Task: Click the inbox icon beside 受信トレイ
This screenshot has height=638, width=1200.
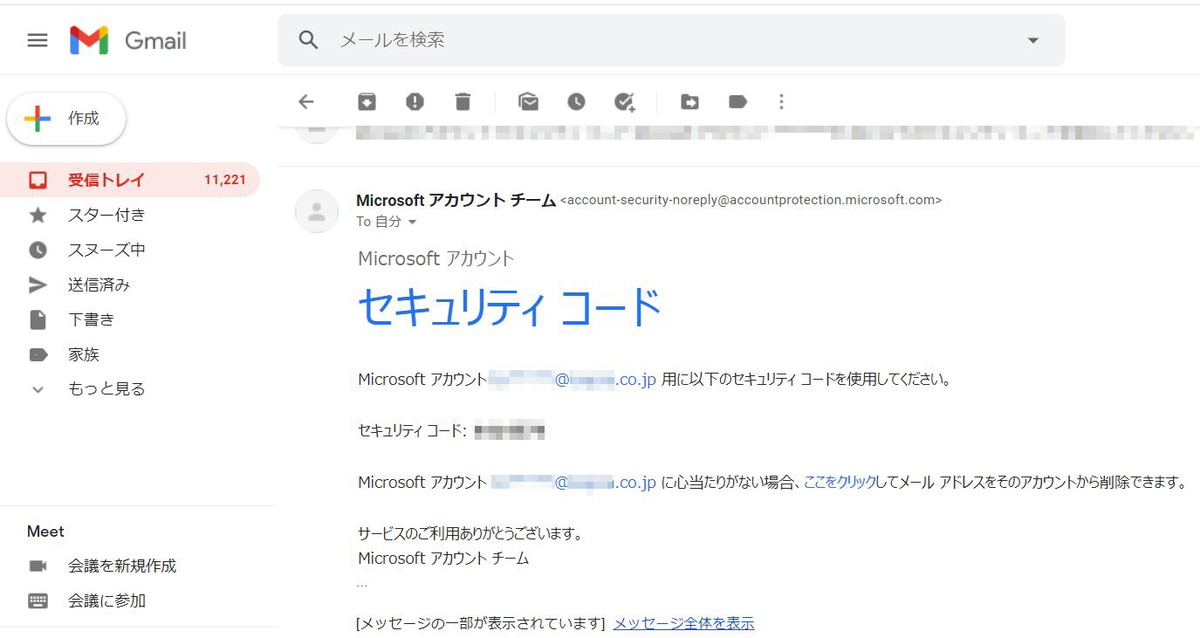Action: [38, 180]
